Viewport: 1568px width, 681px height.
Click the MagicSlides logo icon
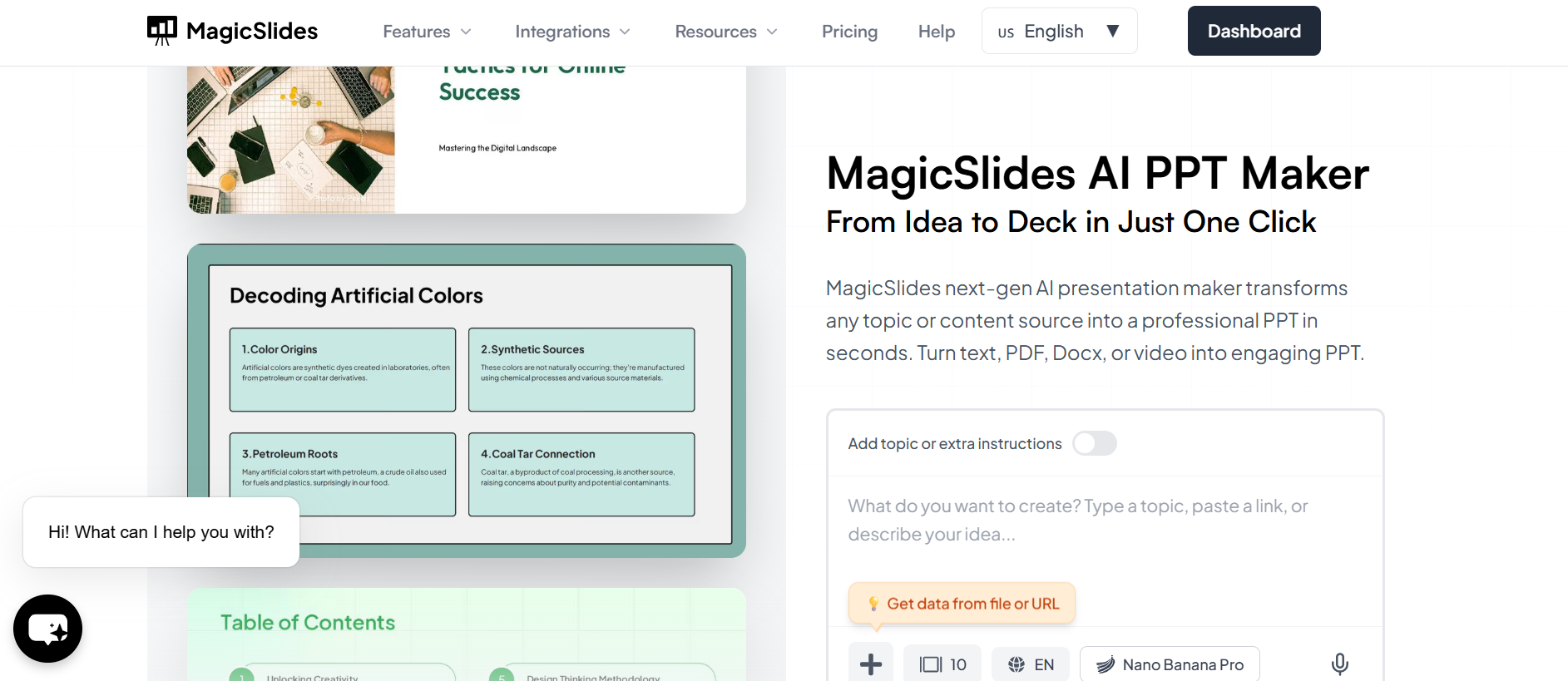click(162, 31)
